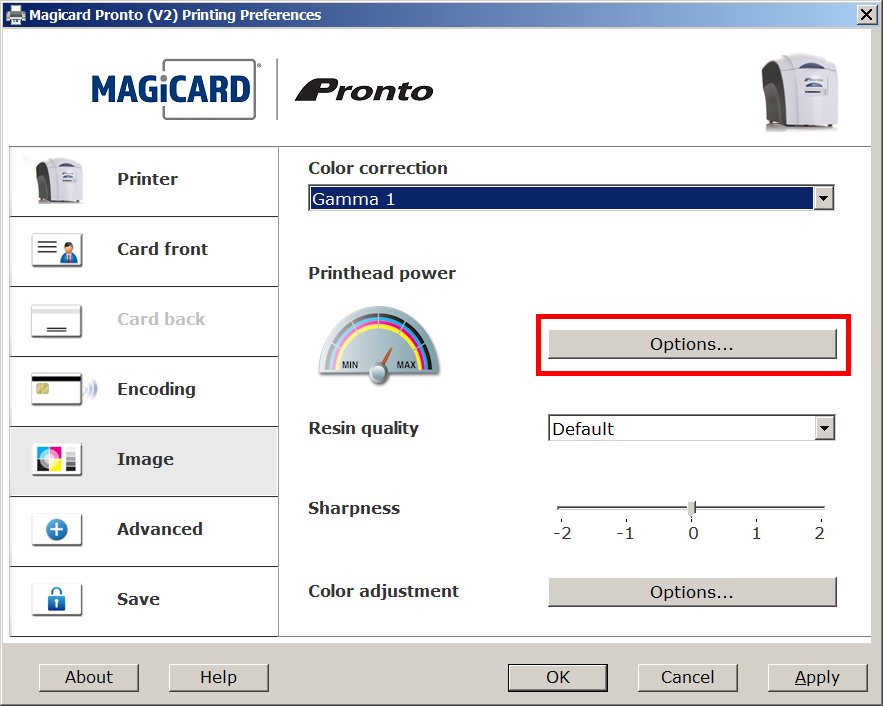Click the Image CMYK color icon
Image resolution: width=883 pixels, height=706 pixels.
[56, 459]
